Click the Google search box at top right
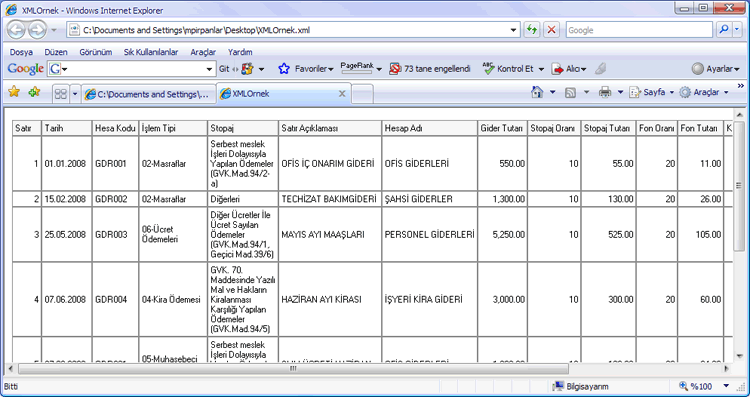 pos(639,30)
